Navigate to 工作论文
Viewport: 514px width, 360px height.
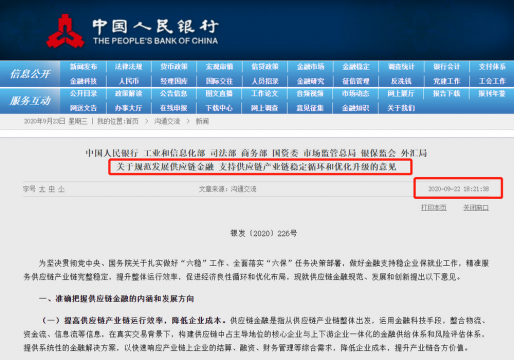pos(265,94)
